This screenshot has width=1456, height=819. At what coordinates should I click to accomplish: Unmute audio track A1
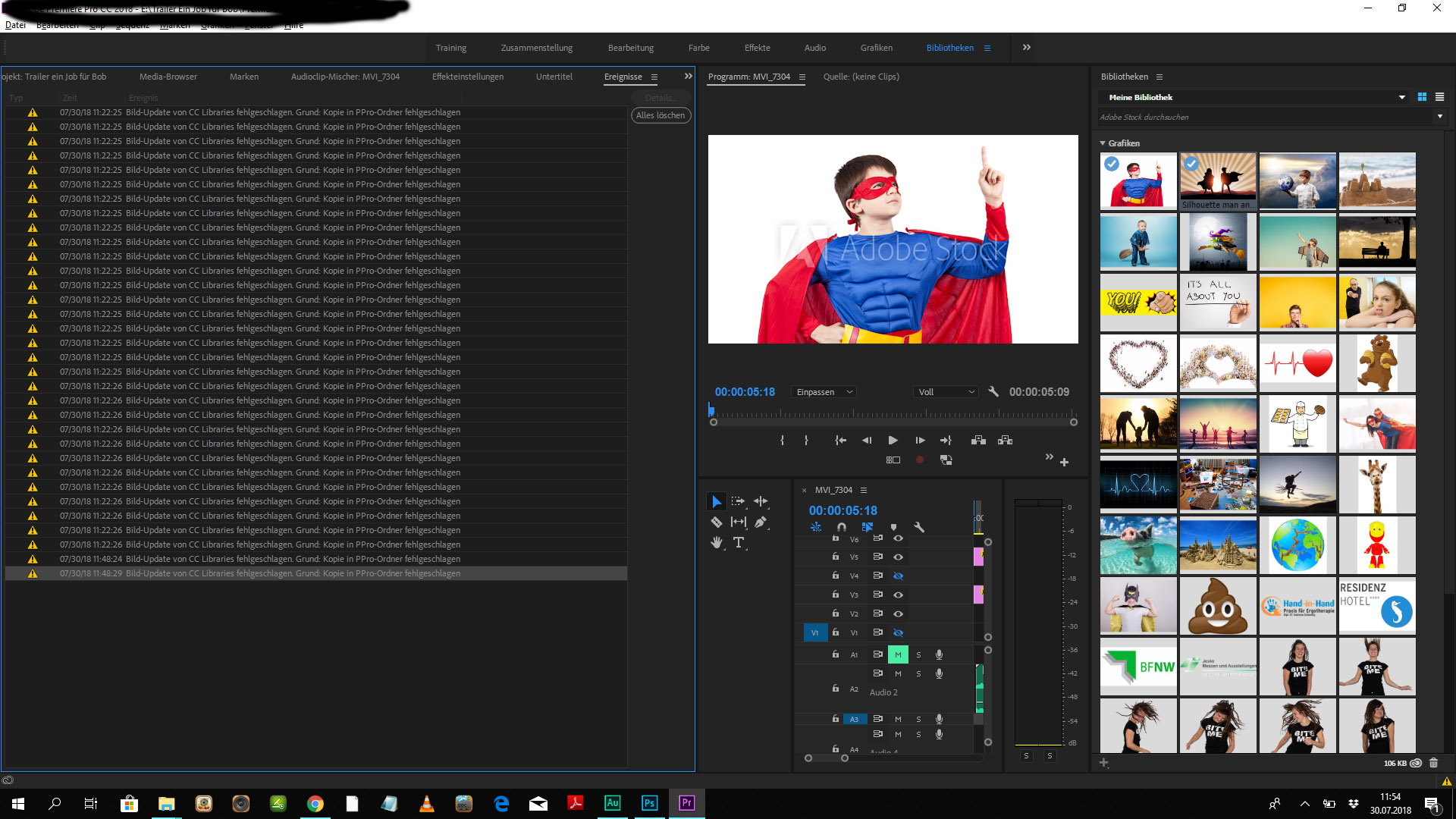tap(898, 654)
